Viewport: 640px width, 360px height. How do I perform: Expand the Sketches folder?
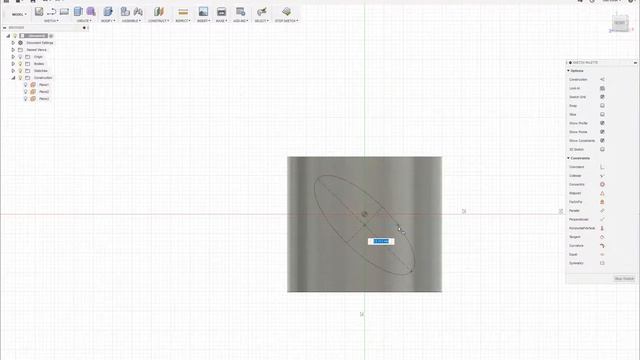click(13, 71)
